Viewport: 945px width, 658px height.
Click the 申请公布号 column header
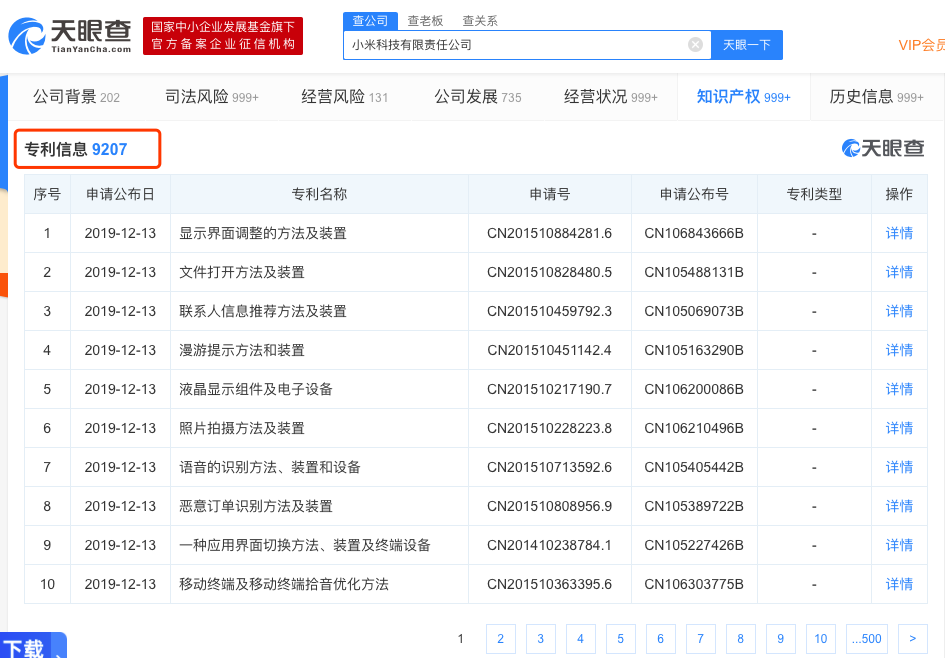click(x=694, y=194)
